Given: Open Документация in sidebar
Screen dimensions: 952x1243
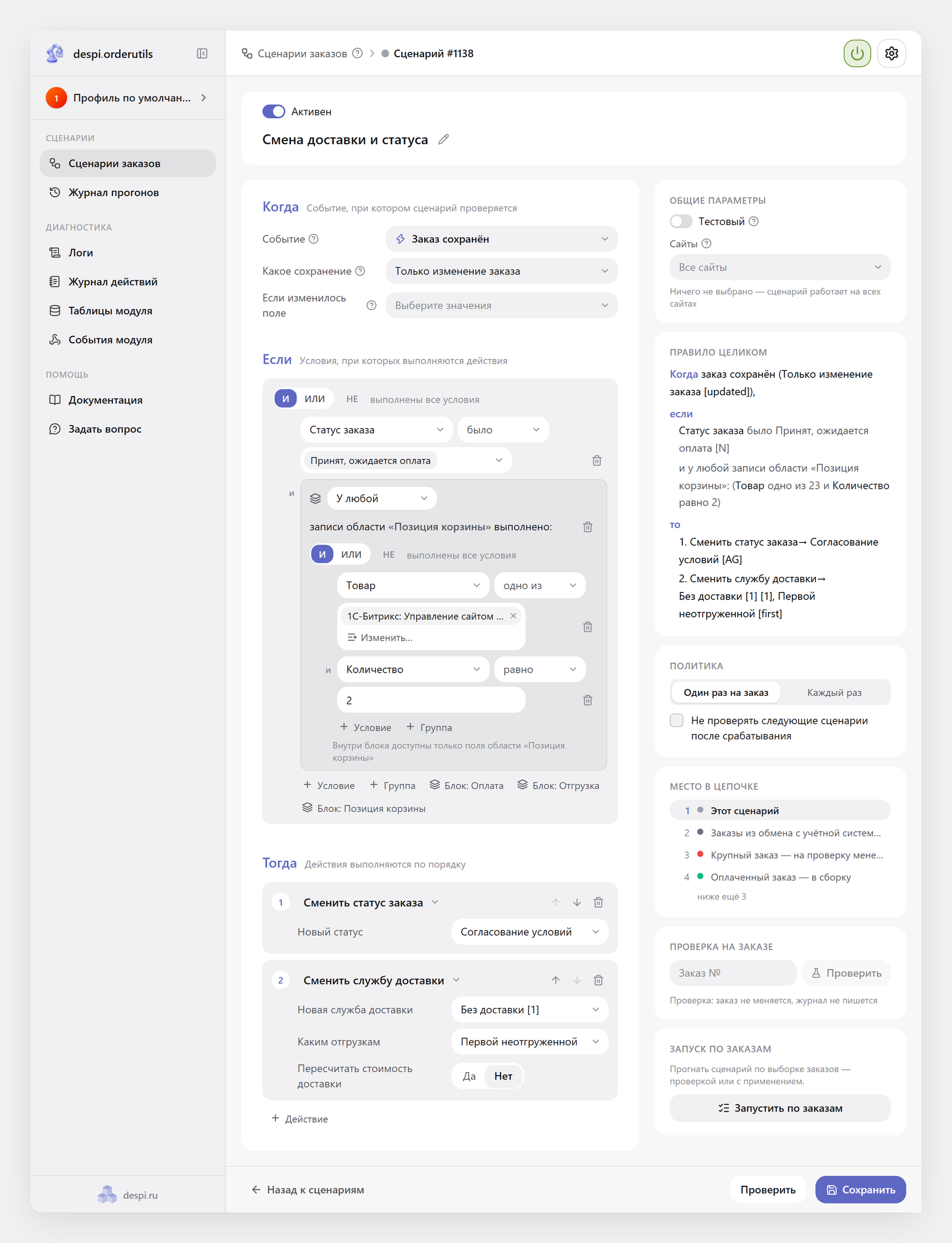Looking at the screenshot, I should [128, 400].
